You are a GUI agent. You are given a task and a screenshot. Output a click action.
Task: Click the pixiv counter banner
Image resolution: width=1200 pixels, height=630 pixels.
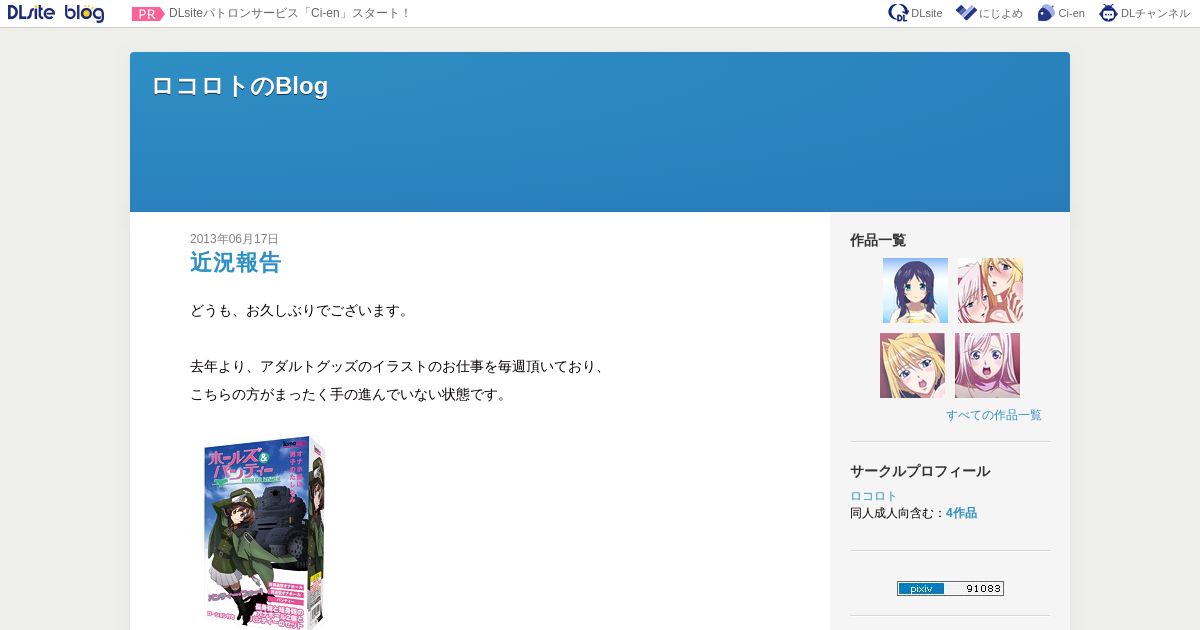(x=950, y=589)
